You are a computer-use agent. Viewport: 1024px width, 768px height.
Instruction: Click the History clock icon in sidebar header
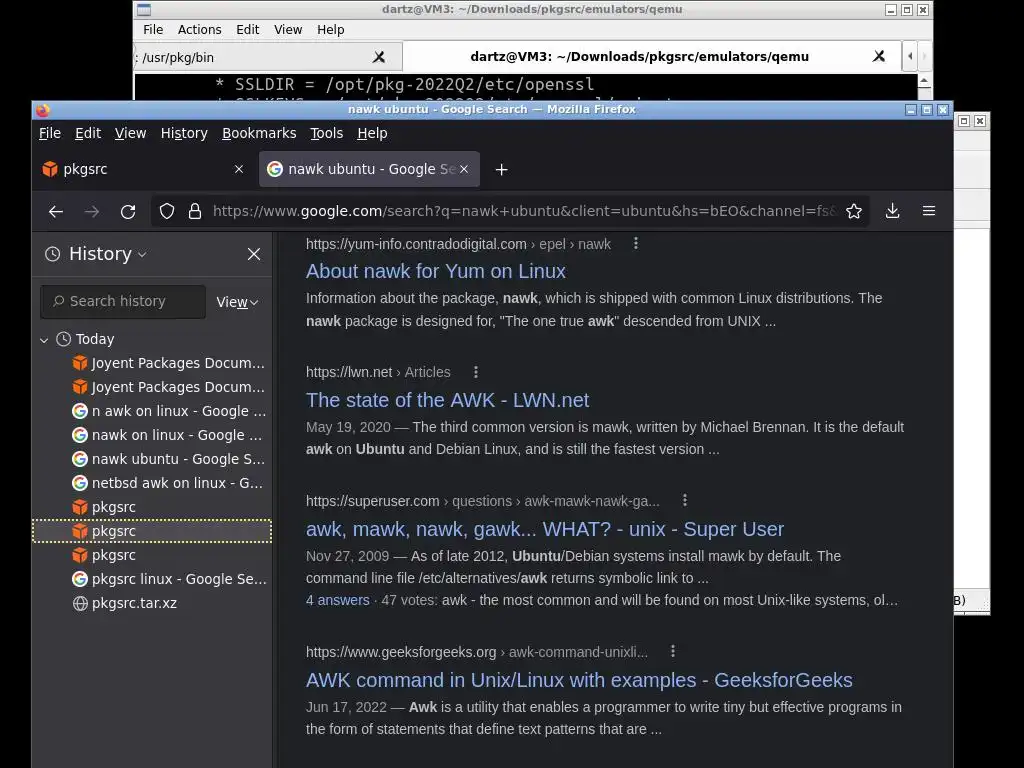52,254
